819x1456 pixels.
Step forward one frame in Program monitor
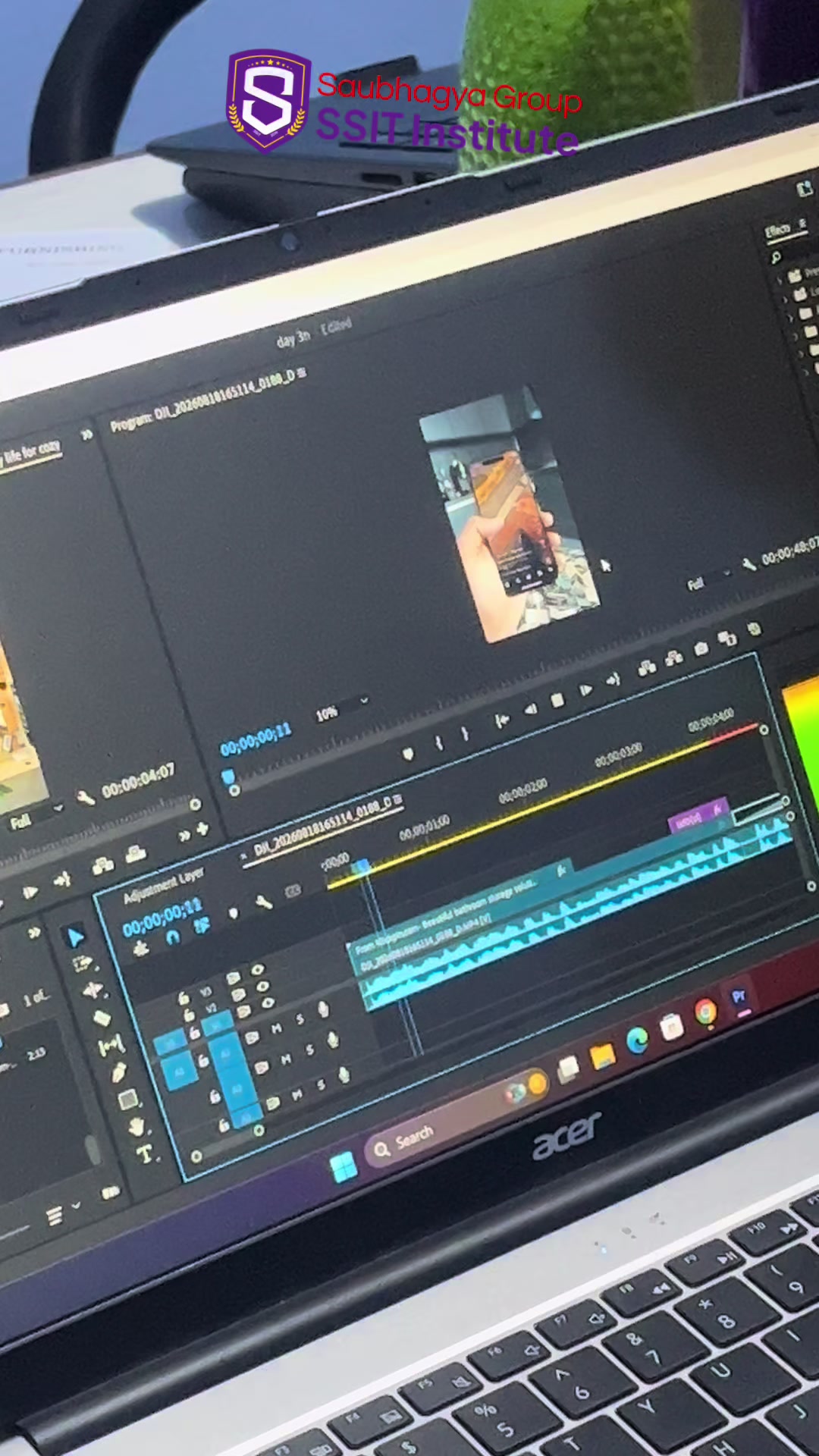(585, 689)
